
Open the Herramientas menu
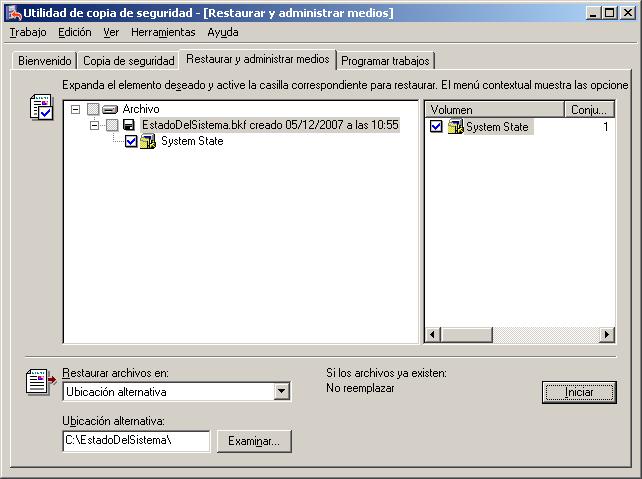[x=163, y=32]
